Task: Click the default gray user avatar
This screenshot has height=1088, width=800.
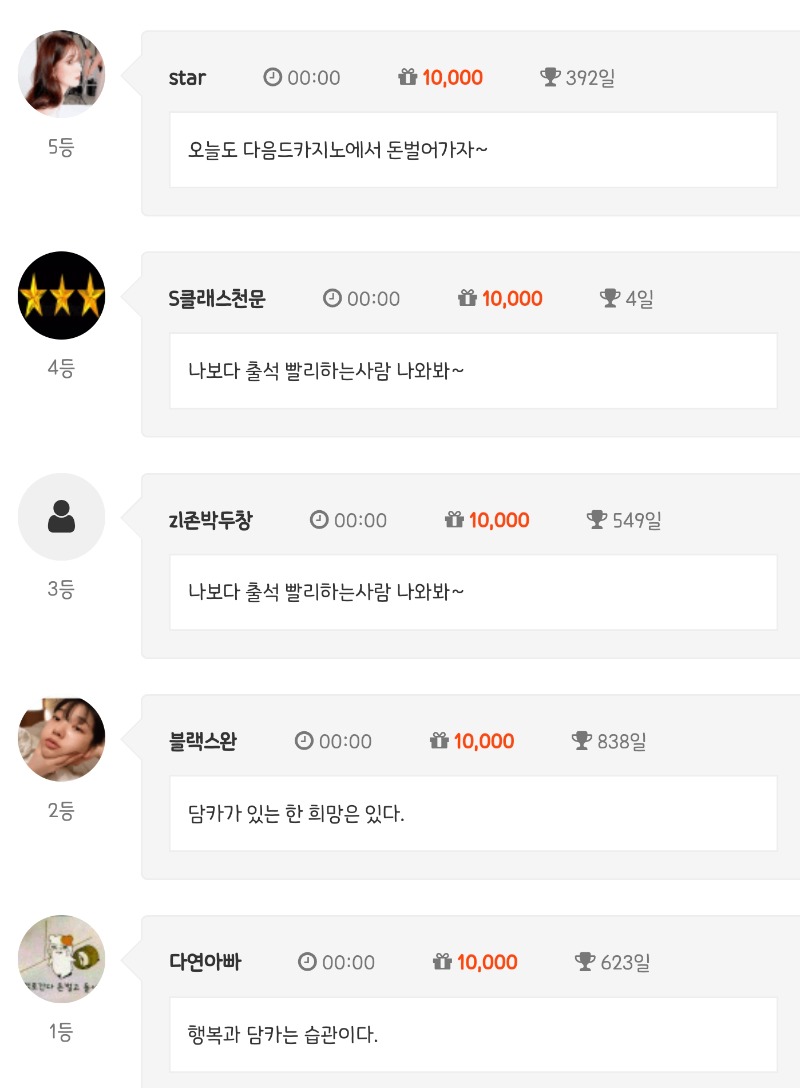Action: 61,517
